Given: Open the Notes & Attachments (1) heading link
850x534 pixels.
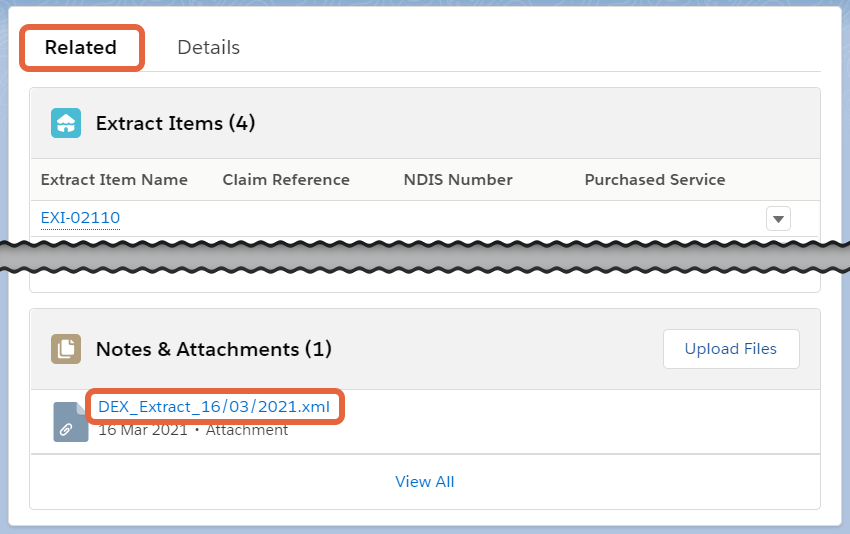Looking at the screenshot, I should pyautogui.click(x=213, y=349).
